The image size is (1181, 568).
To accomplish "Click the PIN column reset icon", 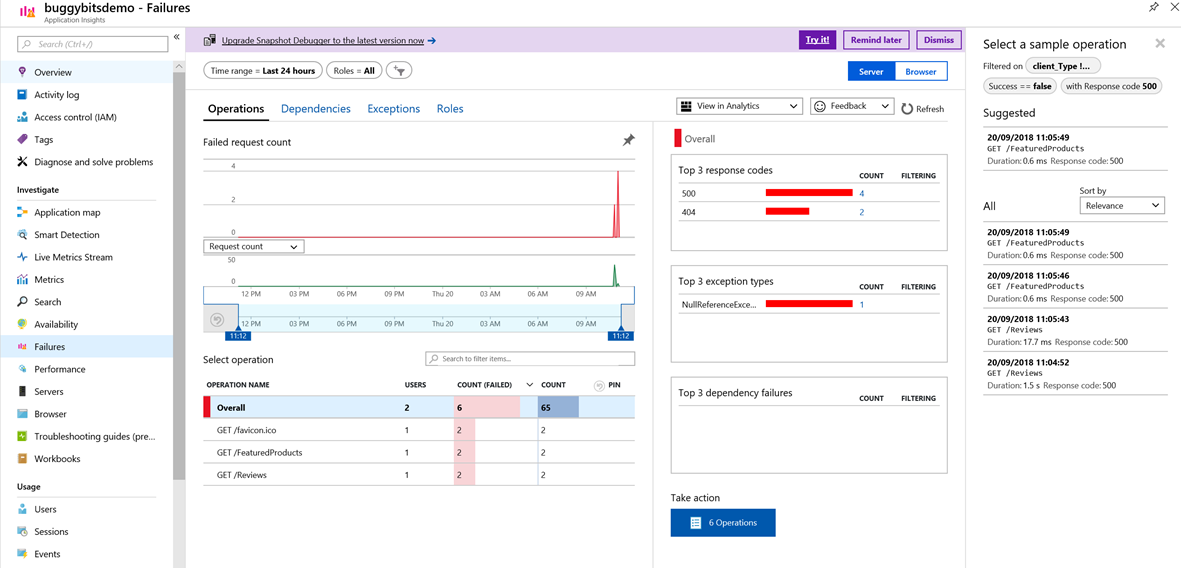I will pos(600,385).
